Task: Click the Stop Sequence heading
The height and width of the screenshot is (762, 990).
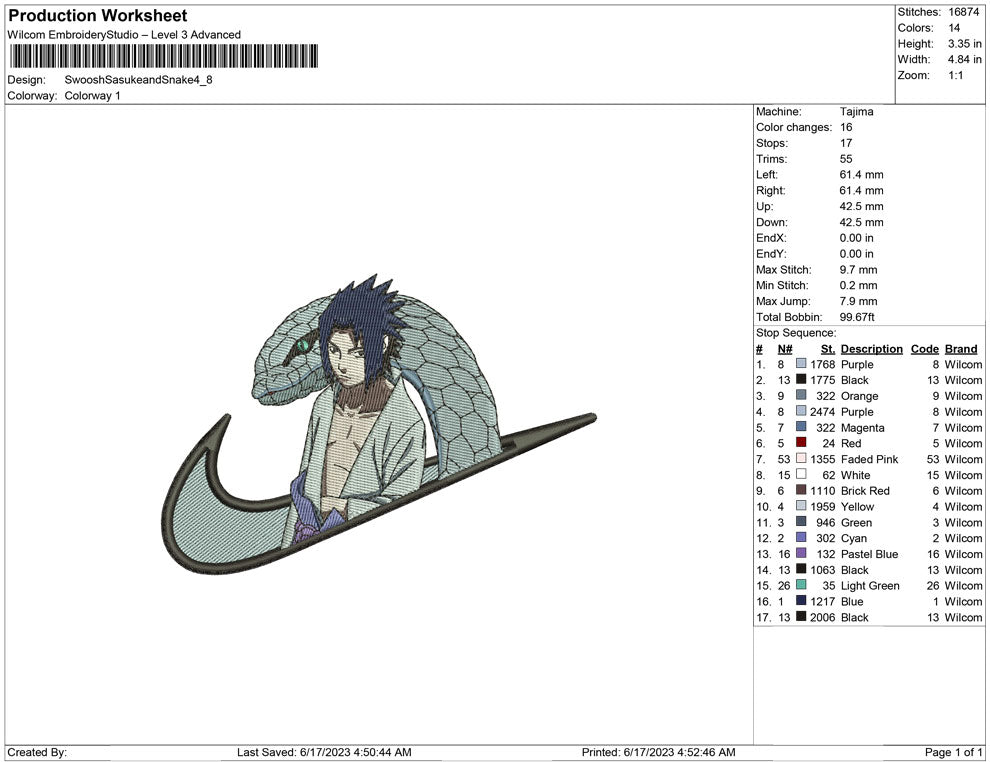Action: [796, 333]
